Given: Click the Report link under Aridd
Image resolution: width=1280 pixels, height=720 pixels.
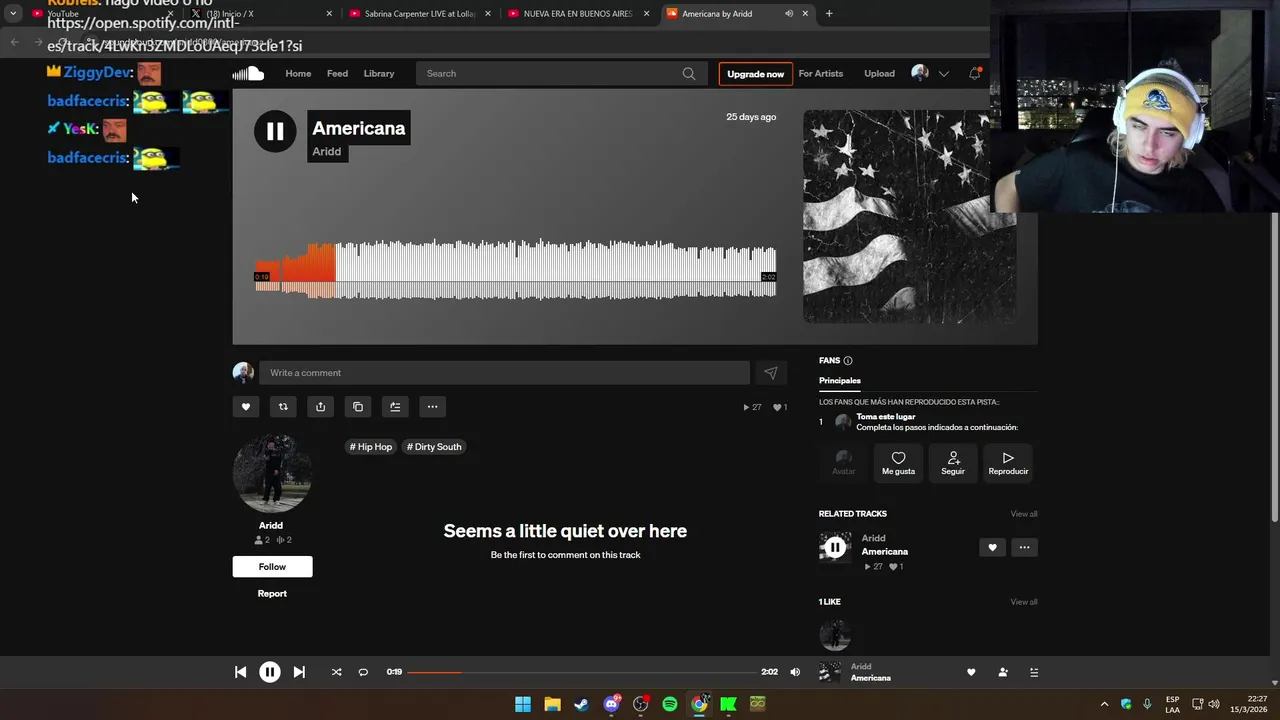Looking at the screenshot, I should coord(272,594).
